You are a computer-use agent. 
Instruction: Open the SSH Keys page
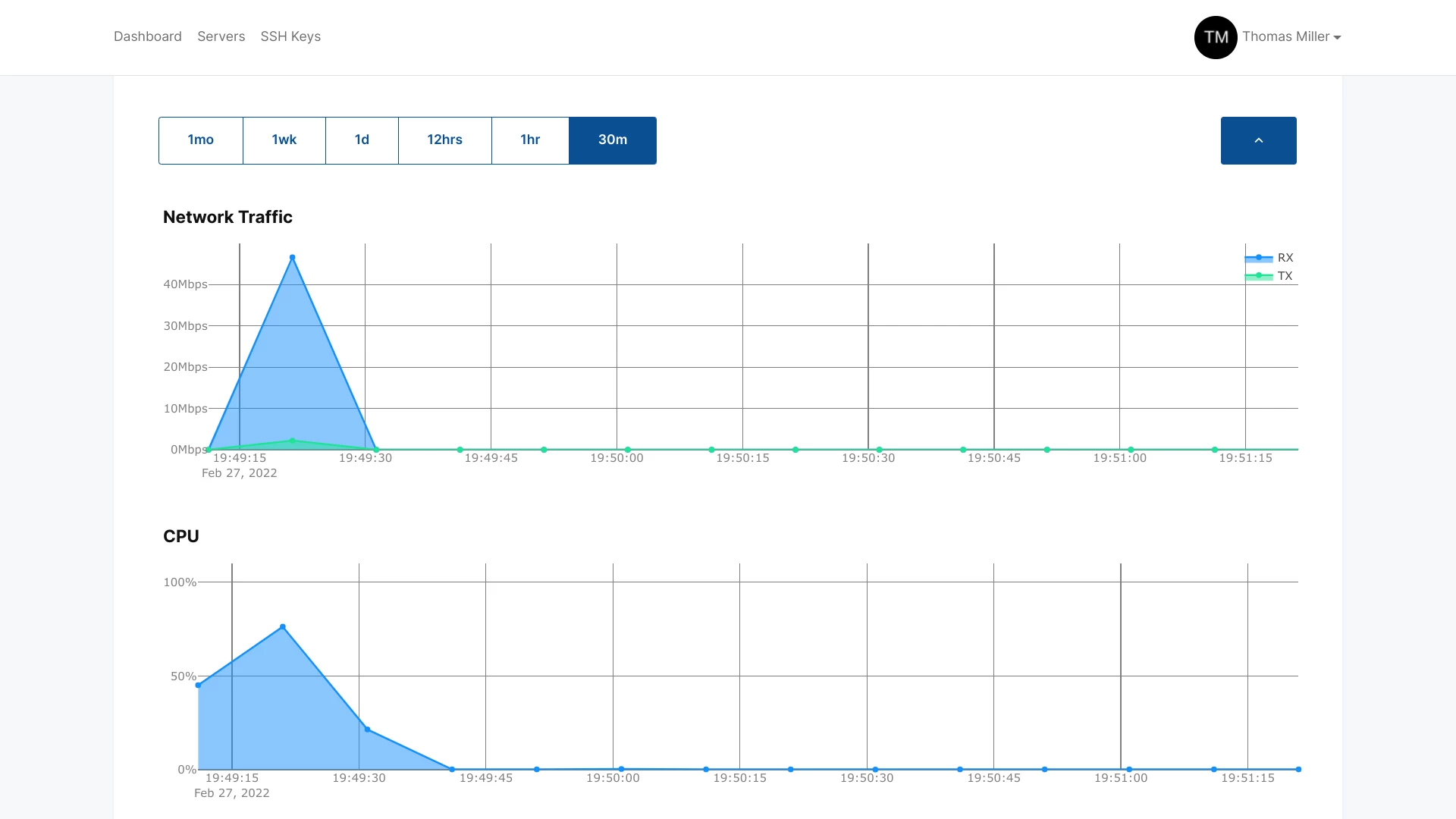pyautogui.click(x=290, y=36)
